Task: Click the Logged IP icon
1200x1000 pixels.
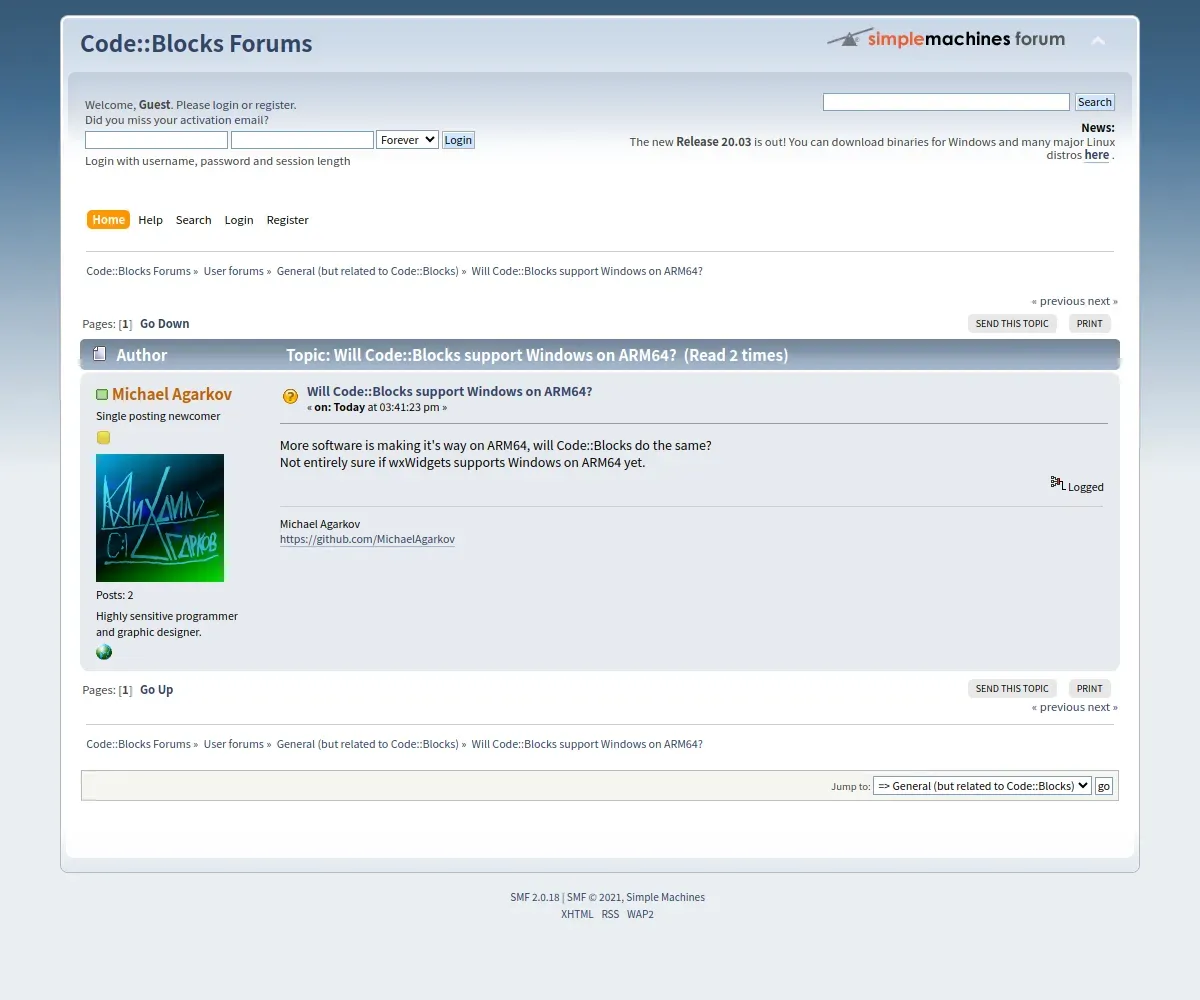Action: pos(1057,483)
